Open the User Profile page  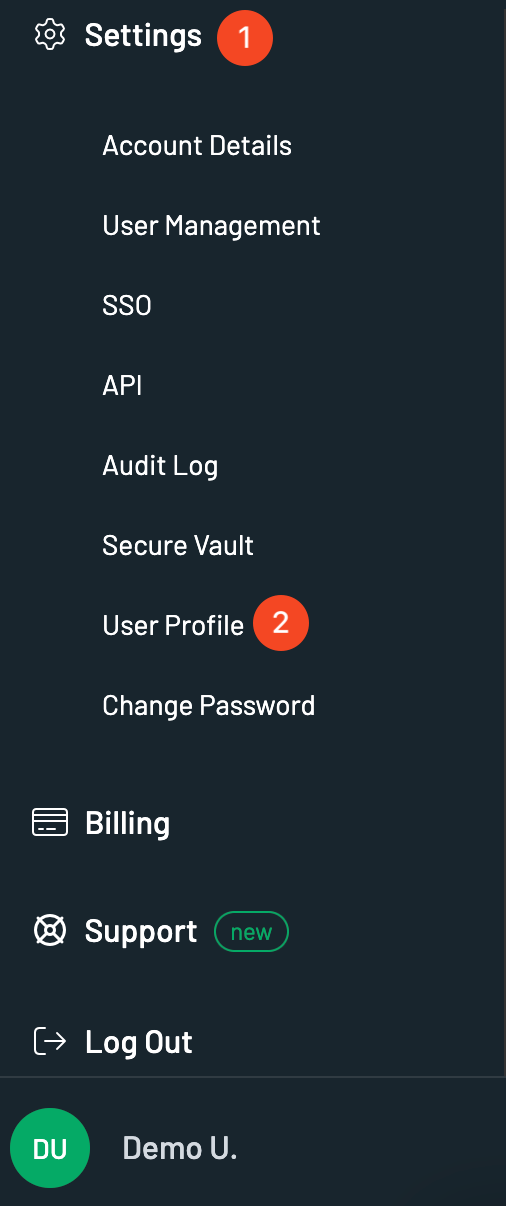point(173,626)
